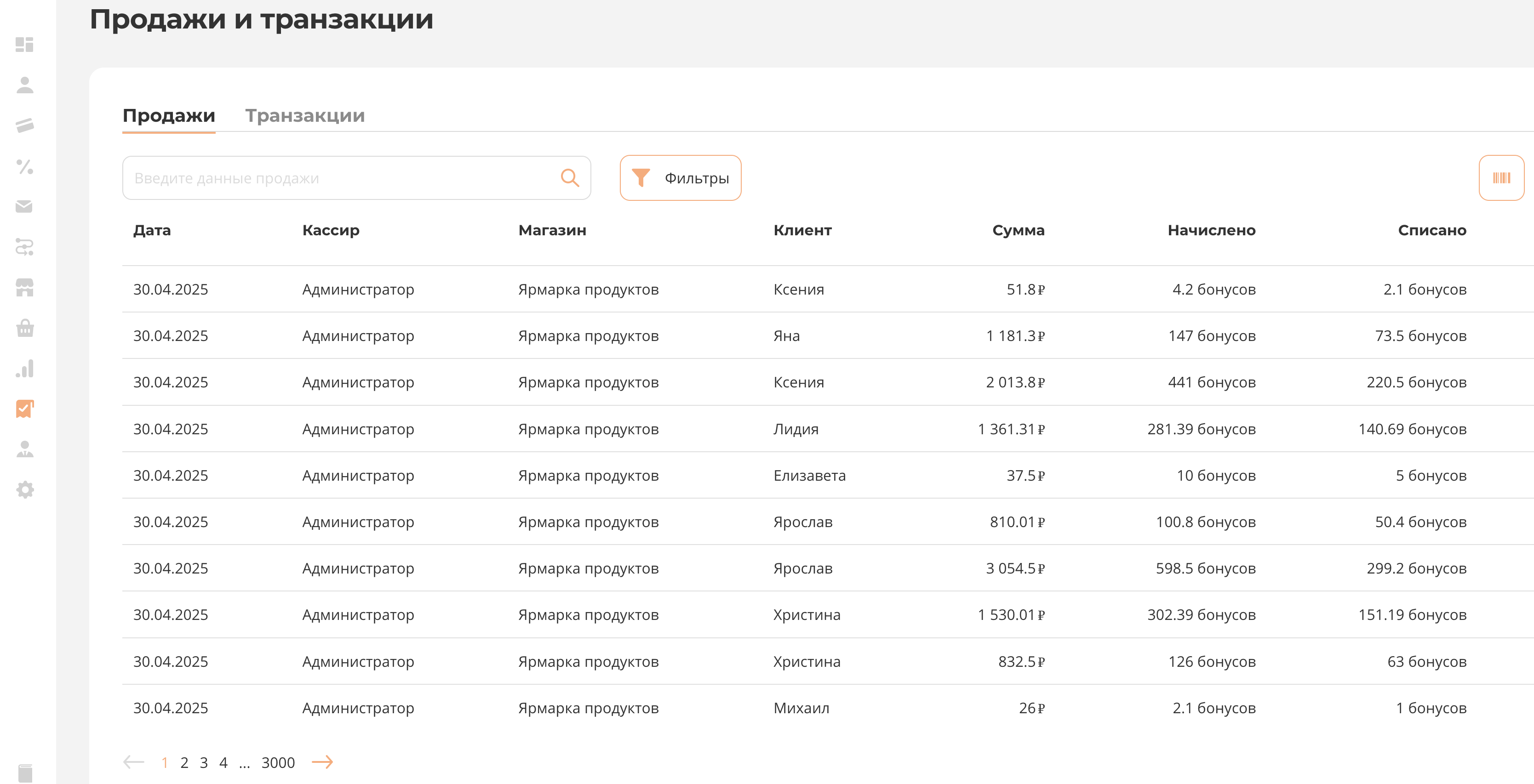Open the dashboard icon in sidebar
This screenshot has height=784, width=1534.
pos(24,45)
